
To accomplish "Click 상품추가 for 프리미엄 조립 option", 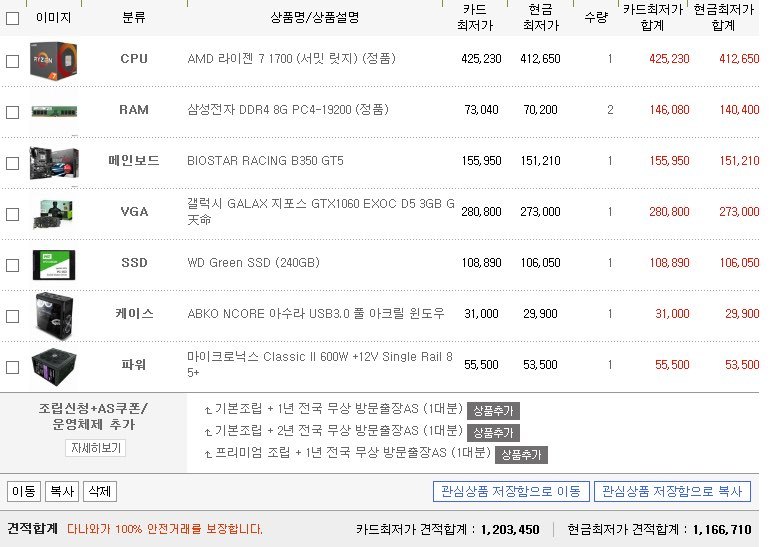I will coord(521,454).
